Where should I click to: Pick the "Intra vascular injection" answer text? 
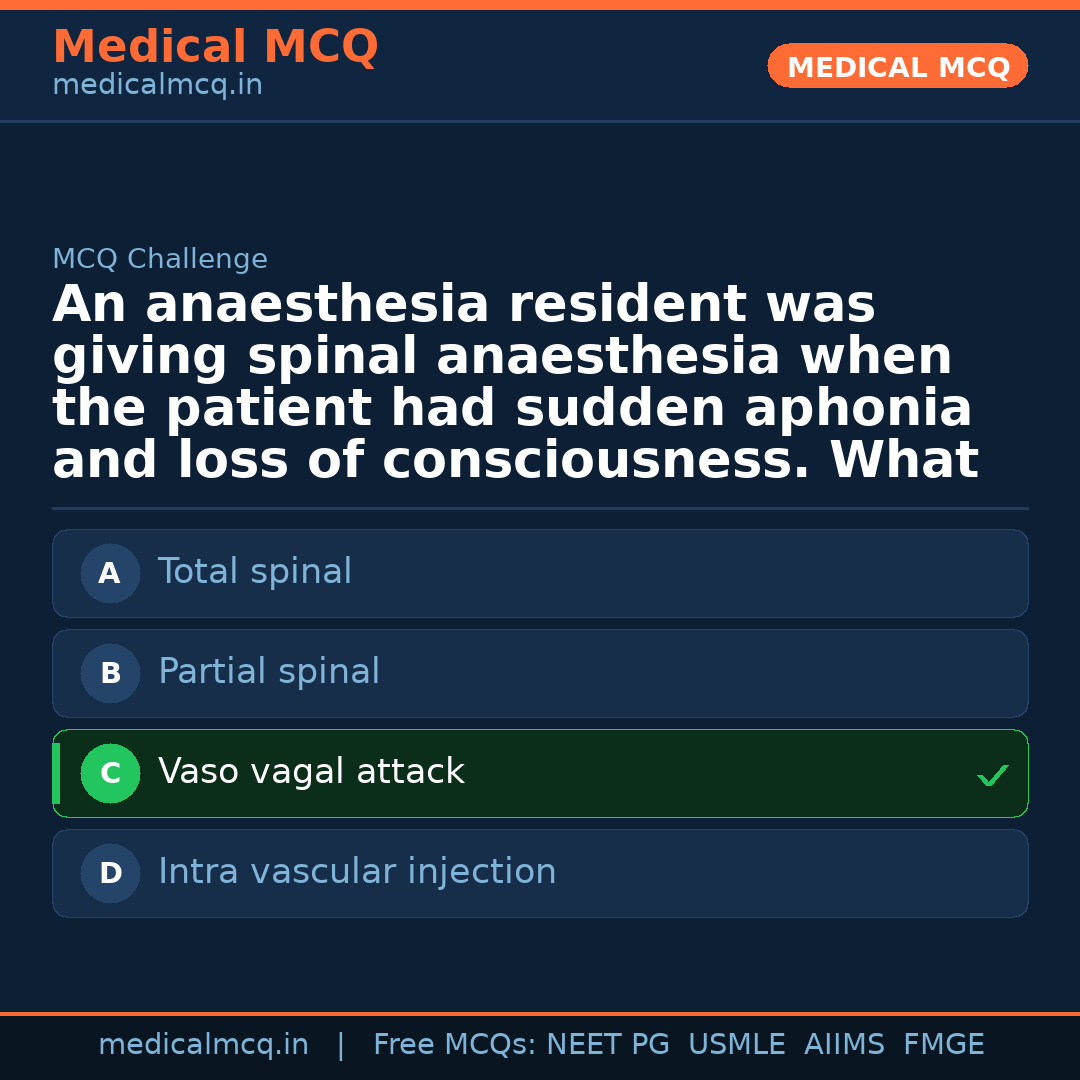(357, 872)
